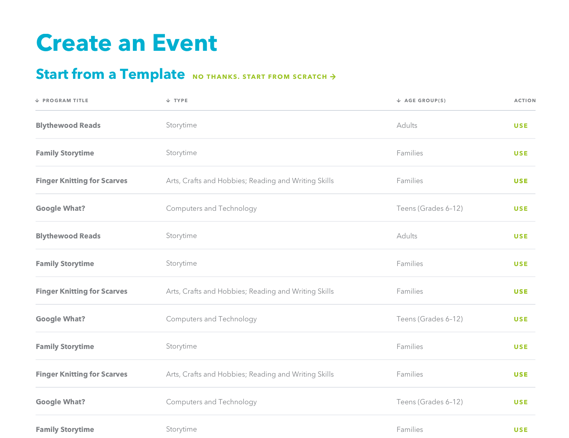Use the first Google What? template
Image resolution: width=569 pixels, height=438 pixels.
[520, 209]
